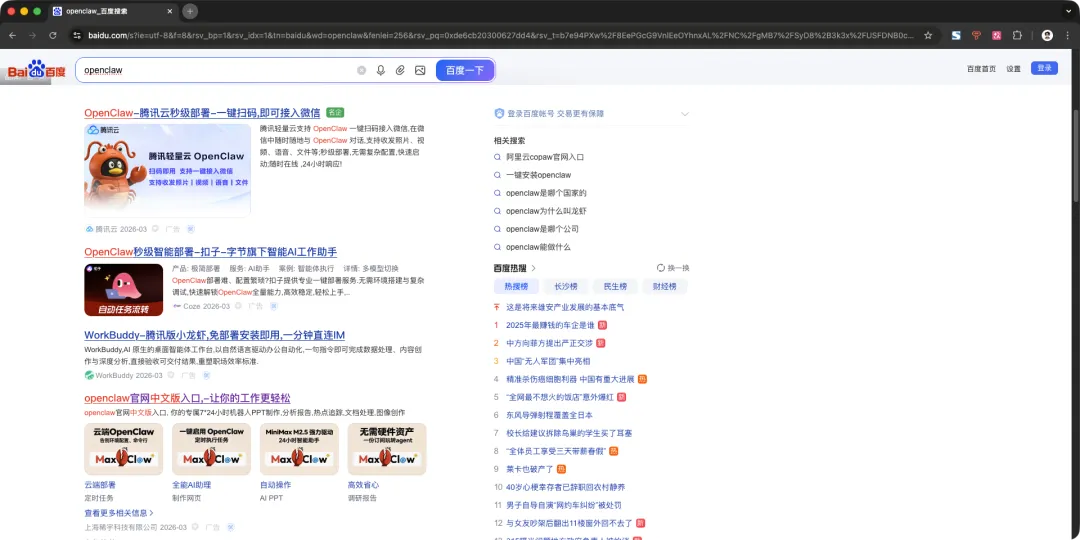The height and width of the screenshot is (540, 1080).
Task: Expand 百度热搜 header arrow
Action: [x=534, y=268]
